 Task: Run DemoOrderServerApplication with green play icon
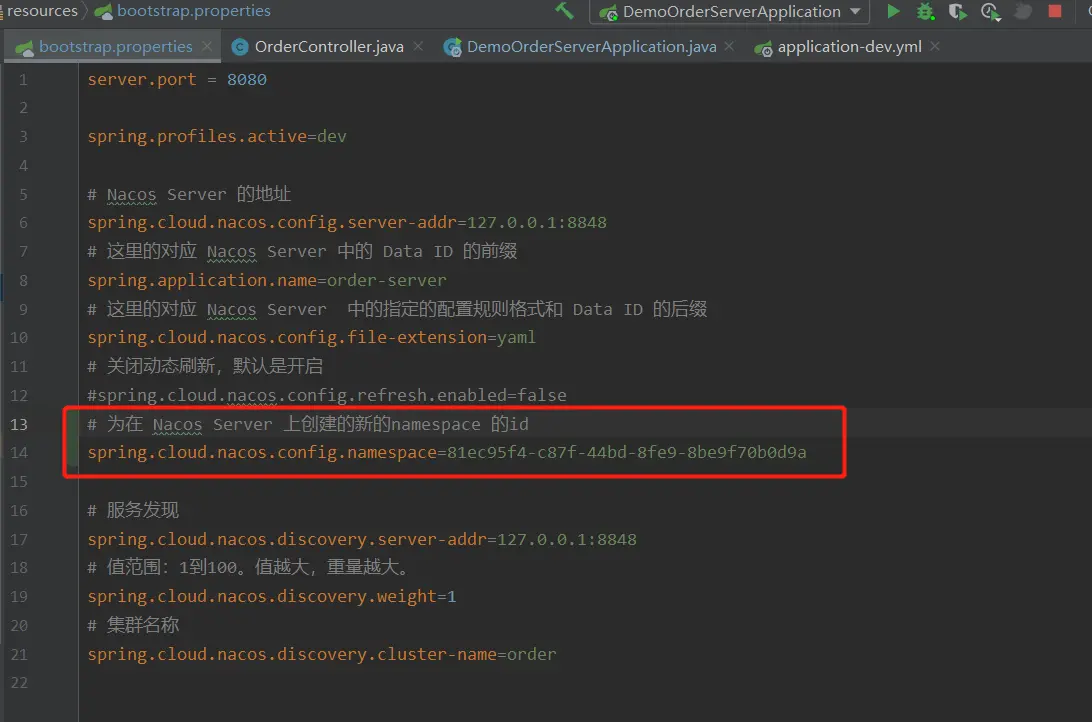coord(893,12)
